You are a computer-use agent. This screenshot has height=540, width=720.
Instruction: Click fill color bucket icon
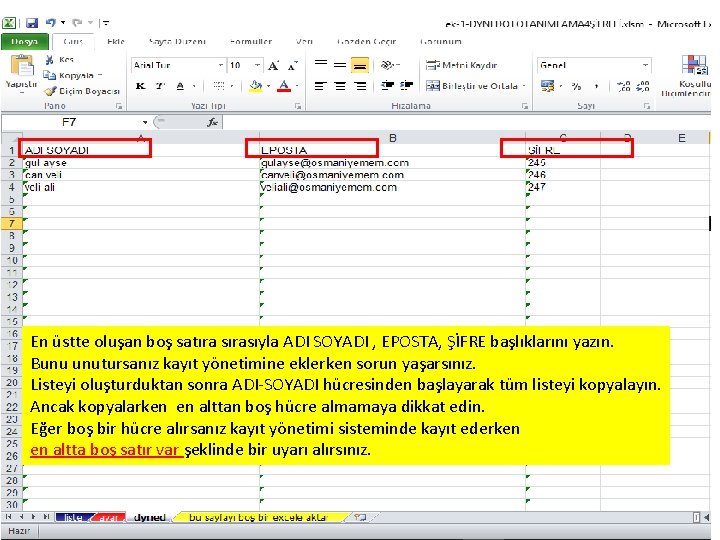pyautogui.click(x=255, y=86)
